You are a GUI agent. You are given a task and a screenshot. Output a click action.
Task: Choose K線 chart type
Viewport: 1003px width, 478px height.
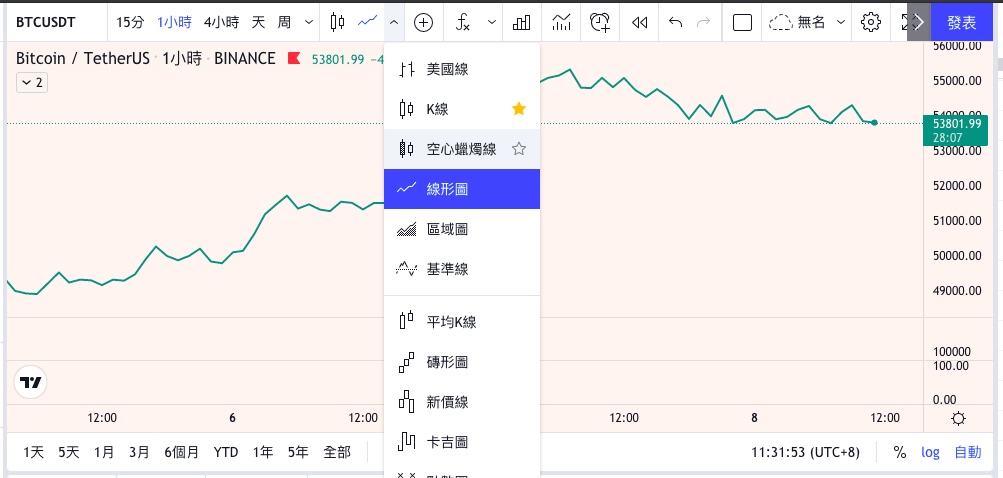pyautogui.click(x=462, y=109)
